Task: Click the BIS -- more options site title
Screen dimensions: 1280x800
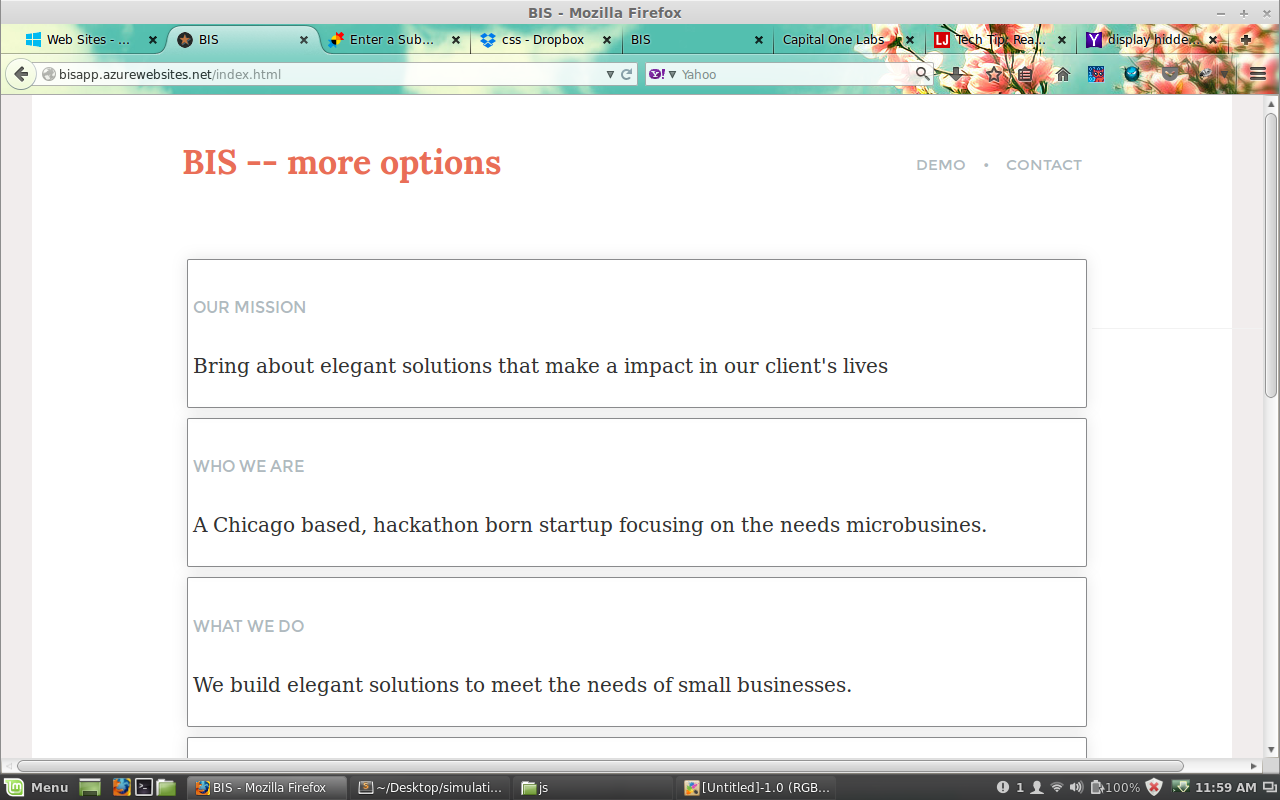Action: click(342, 162)
